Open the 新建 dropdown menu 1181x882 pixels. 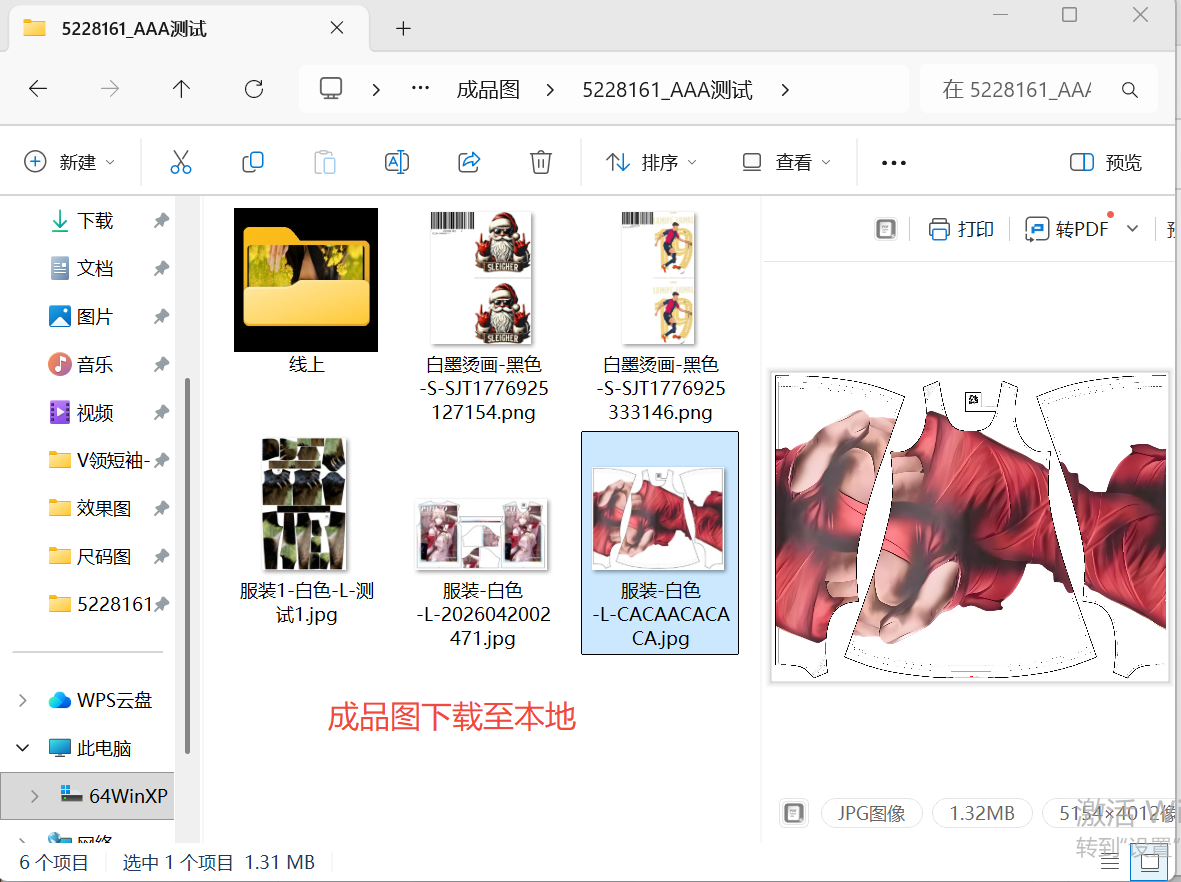(69, 162)
